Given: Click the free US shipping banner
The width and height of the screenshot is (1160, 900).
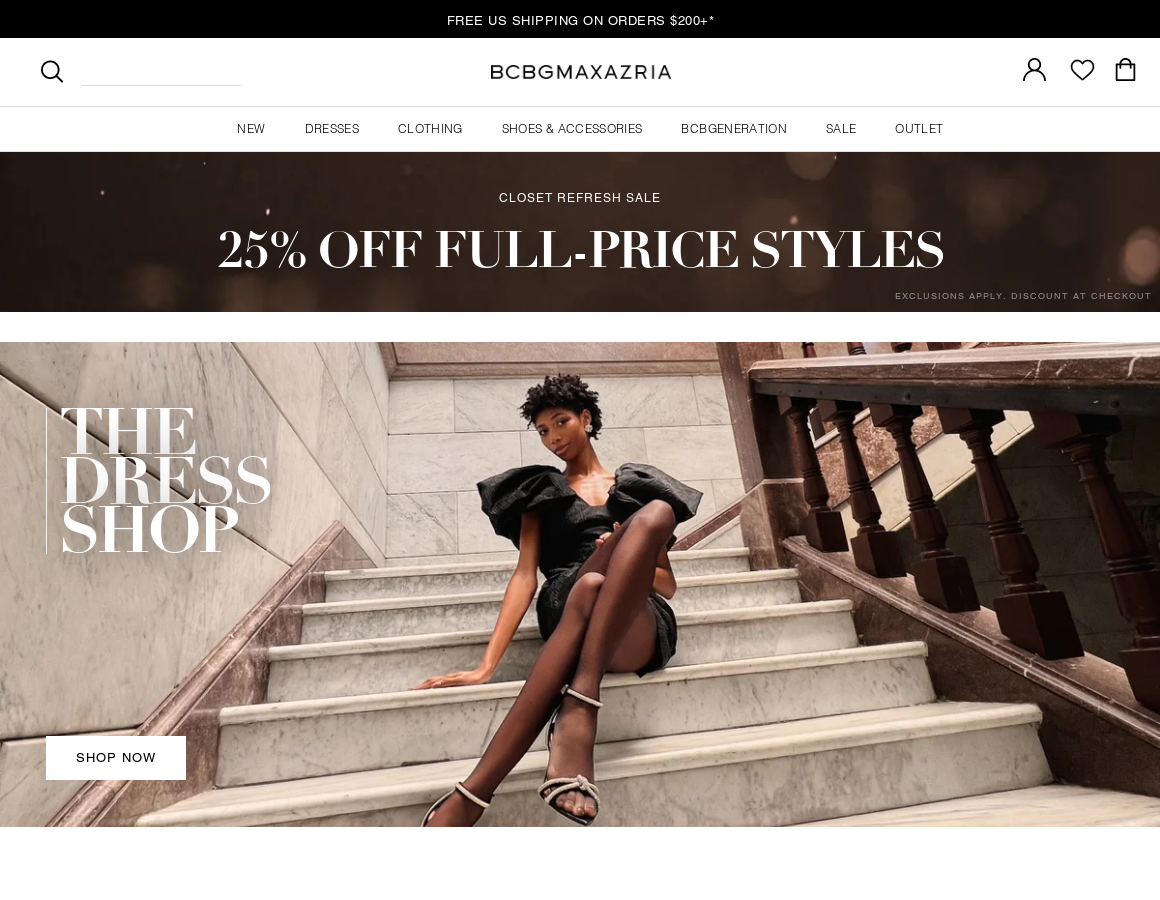Looking at the screenshot, I should click(580, 20).
